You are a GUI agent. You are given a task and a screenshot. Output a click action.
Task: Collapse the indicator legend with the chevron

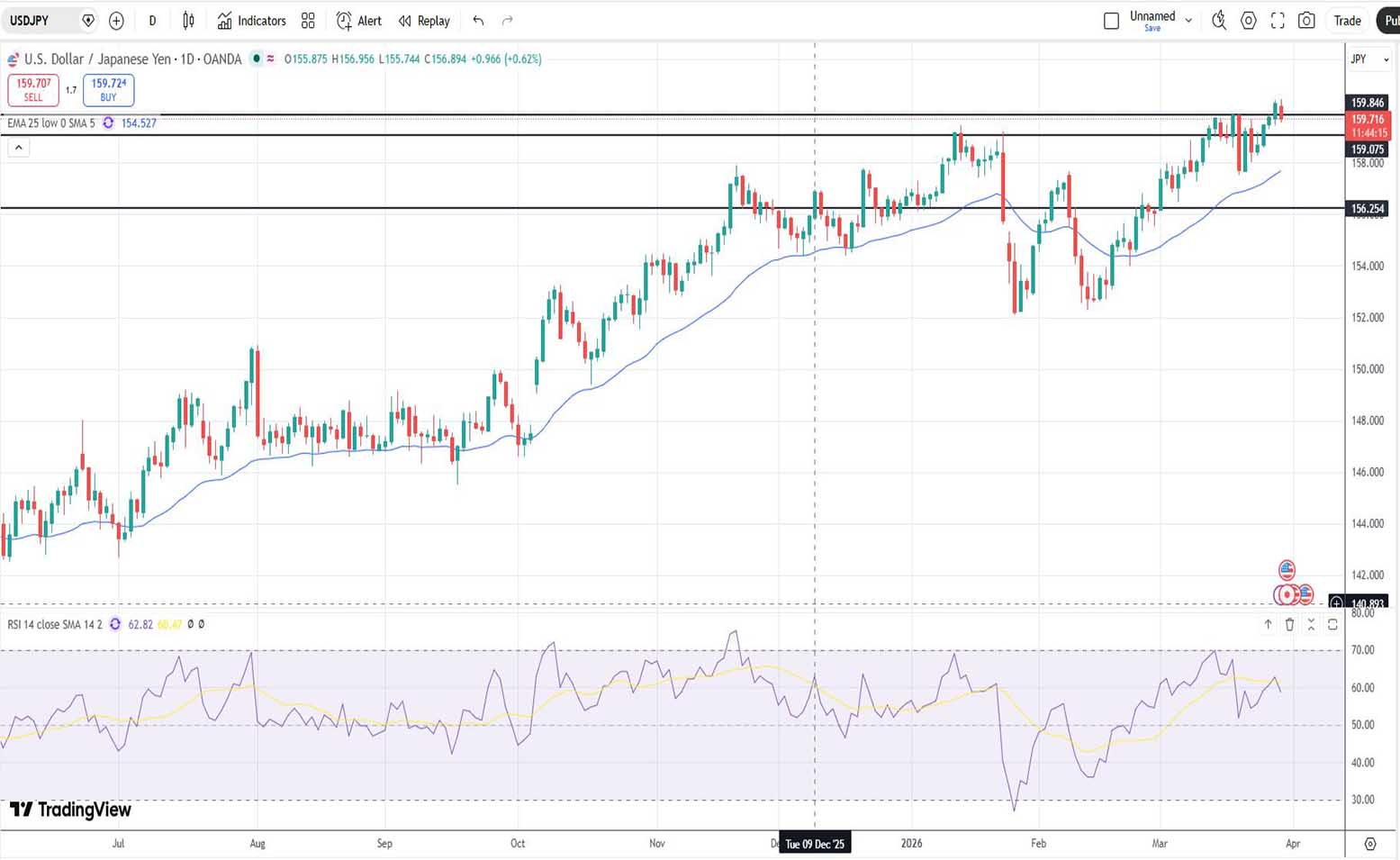(19, 148)
